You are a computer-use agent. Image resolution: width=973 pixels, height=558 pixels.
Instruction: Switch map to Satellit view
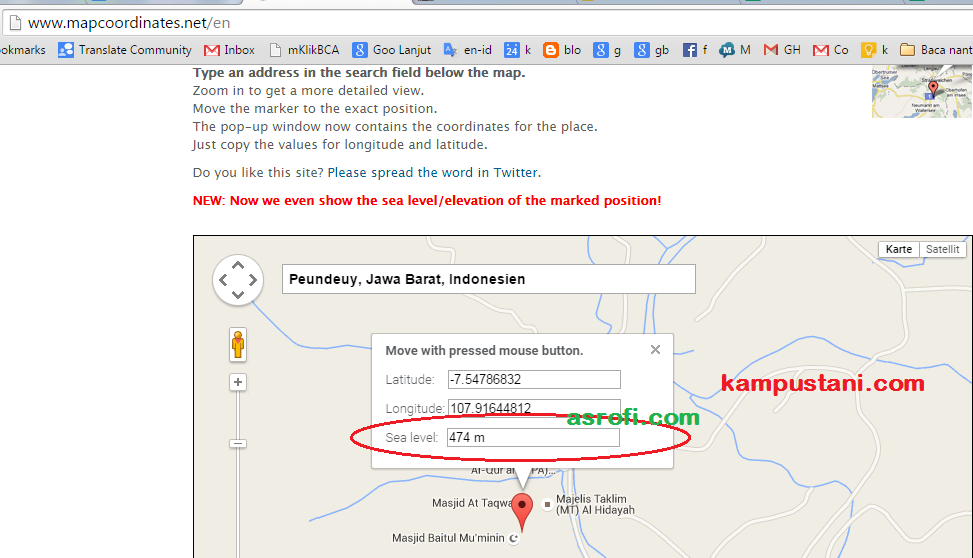[942, 249]
